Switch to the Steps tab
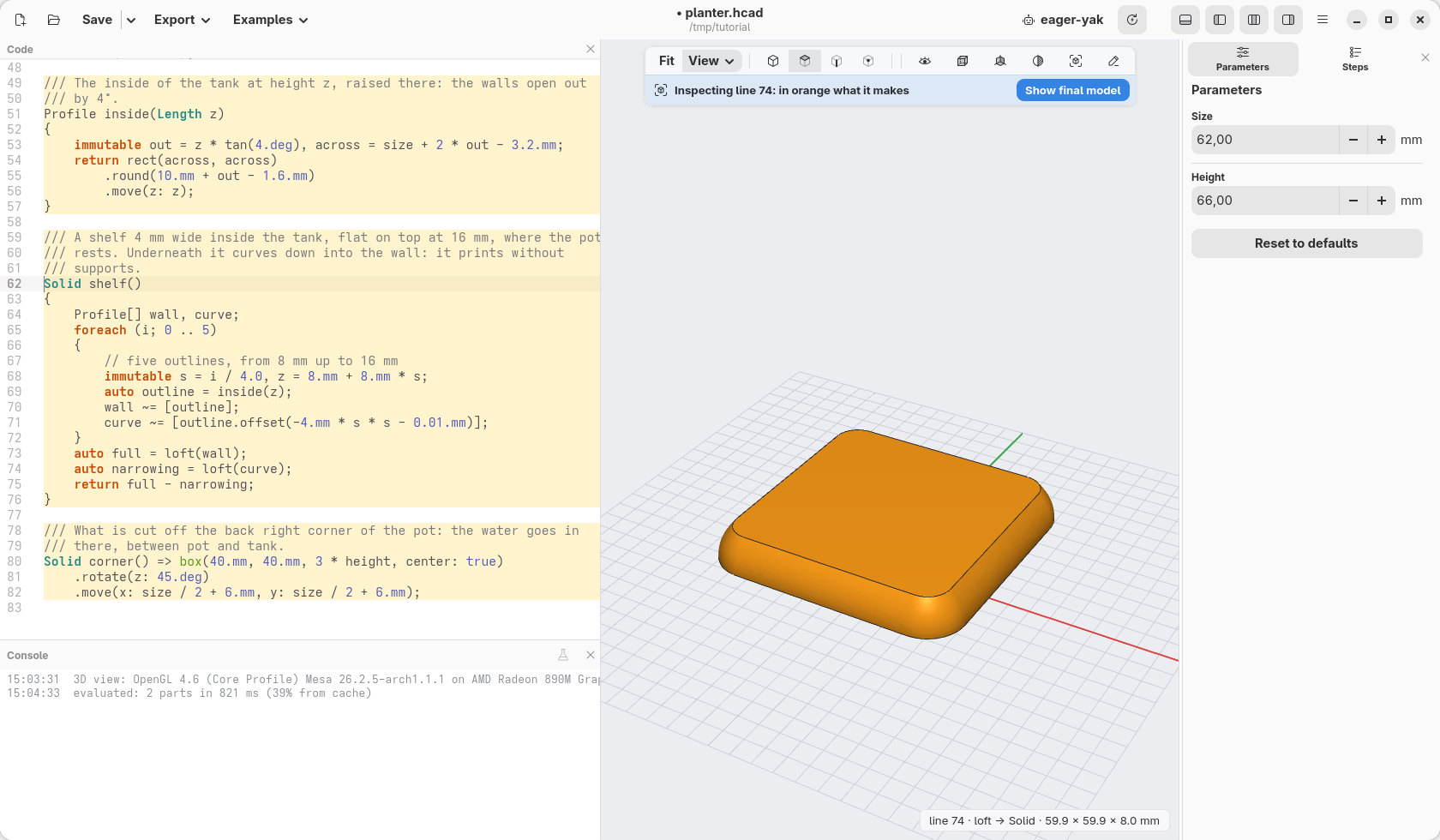Screen dimensions: 1440x840 pyautogui.click(x=1355, y=59)
